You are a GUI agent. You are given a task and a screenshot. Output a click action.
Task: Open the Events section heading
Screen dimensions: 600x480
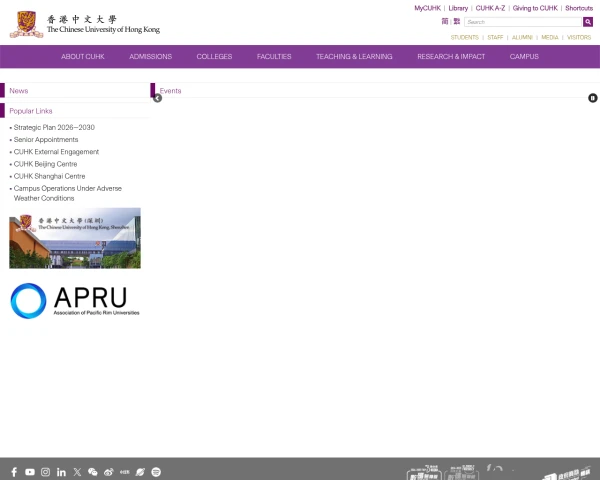coord(170,91)
